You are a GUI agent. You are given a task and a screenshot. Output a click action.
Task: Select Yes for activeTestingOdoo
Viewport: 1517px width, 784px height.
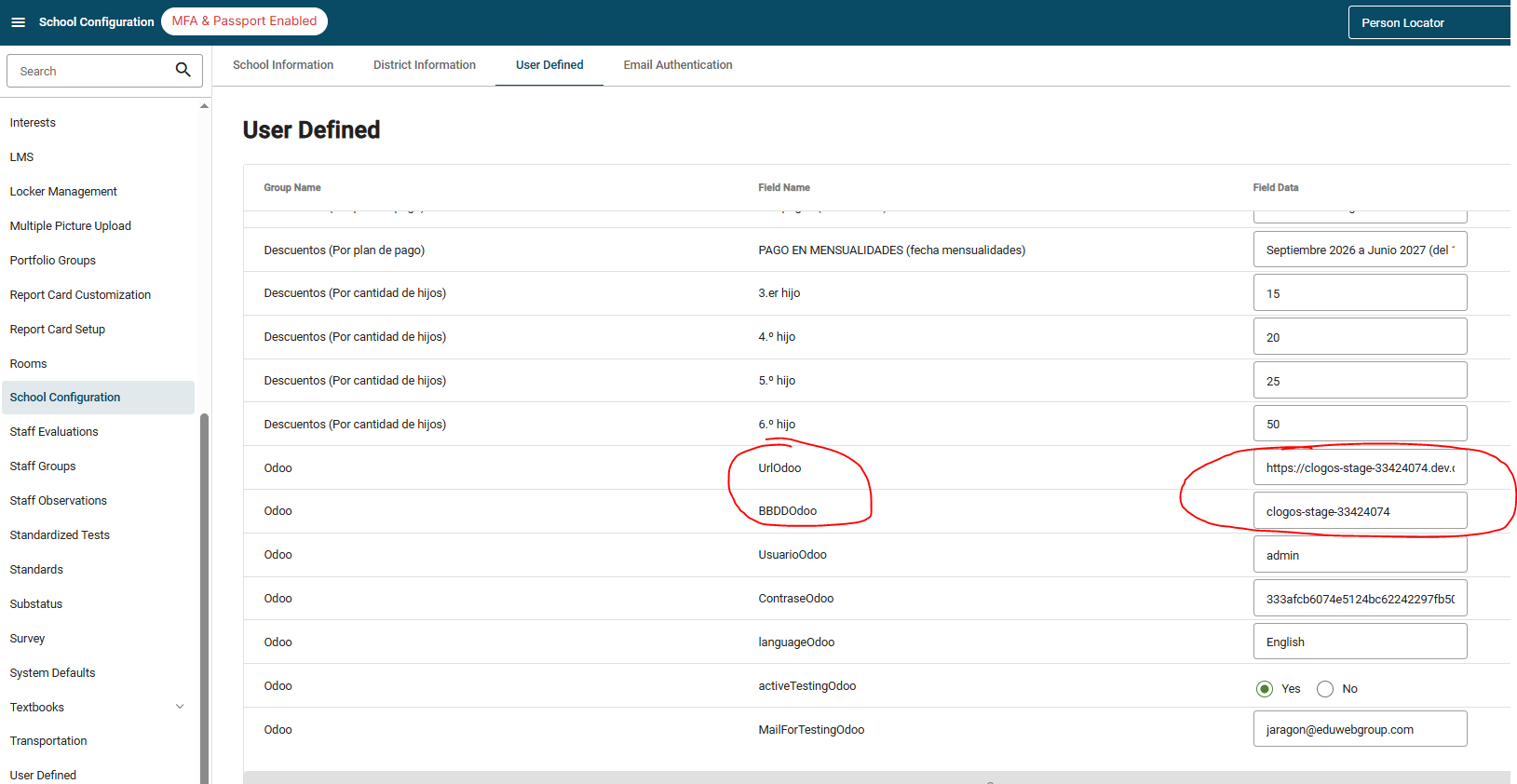(1264, 689)
